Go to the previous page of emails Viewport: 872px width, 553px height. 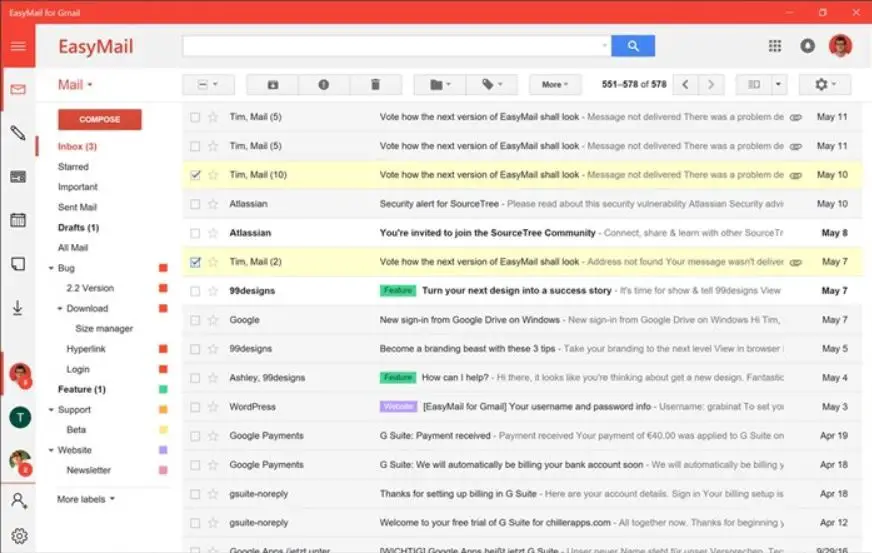coord(685,85)
